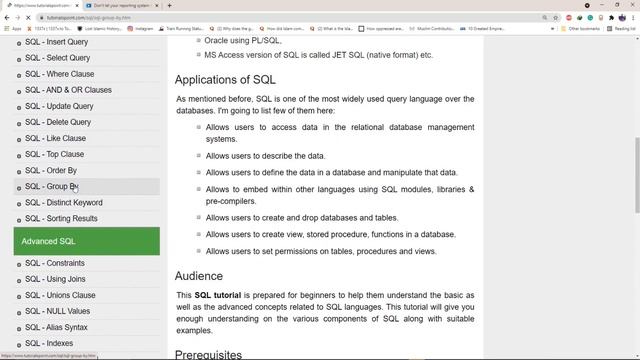640x360 pixels.
Task: Open the Lost Islamic History bookmark
Action: [x=100, y=29]
